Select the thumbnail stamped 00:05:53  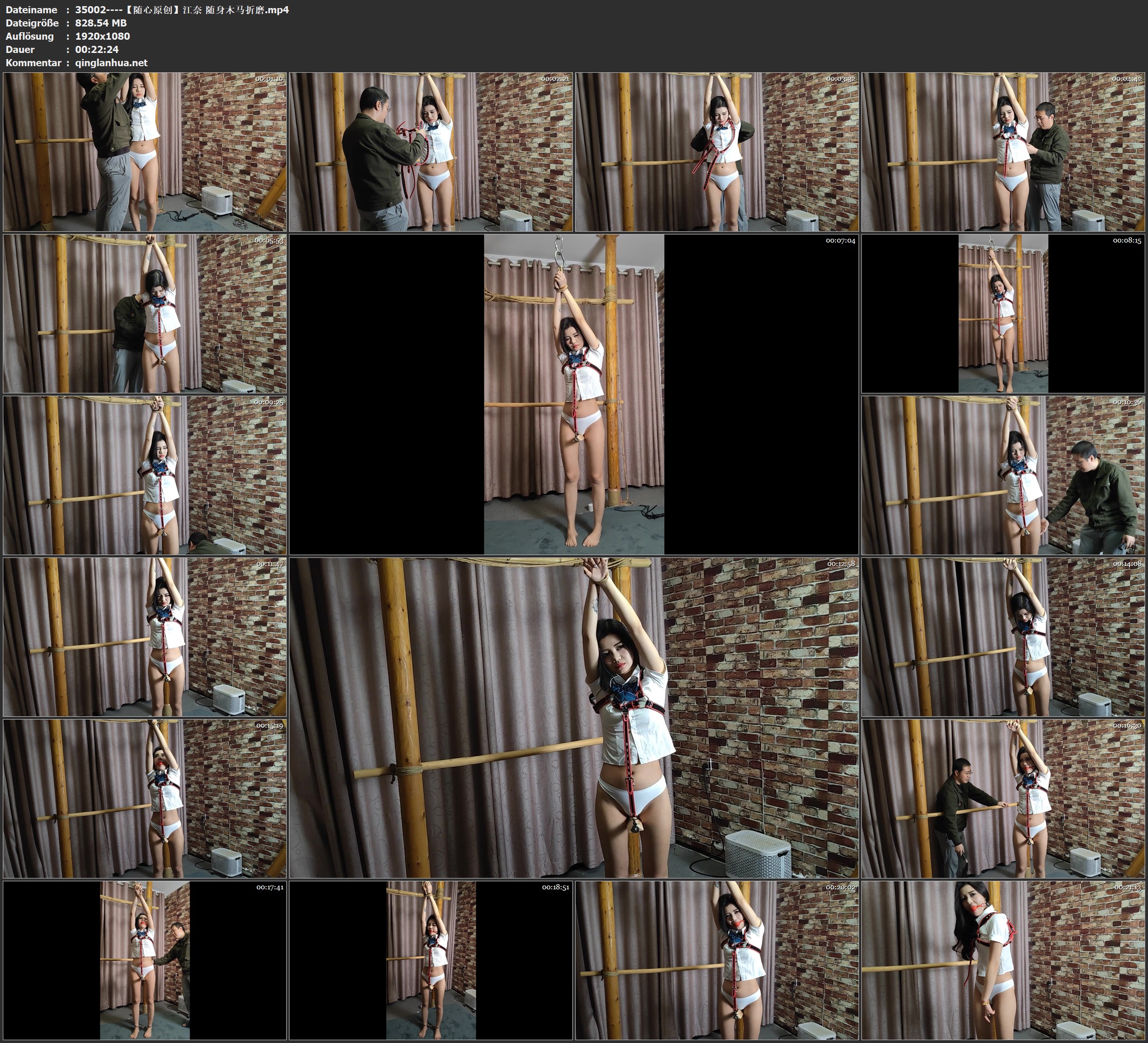(x=145, y=313)
